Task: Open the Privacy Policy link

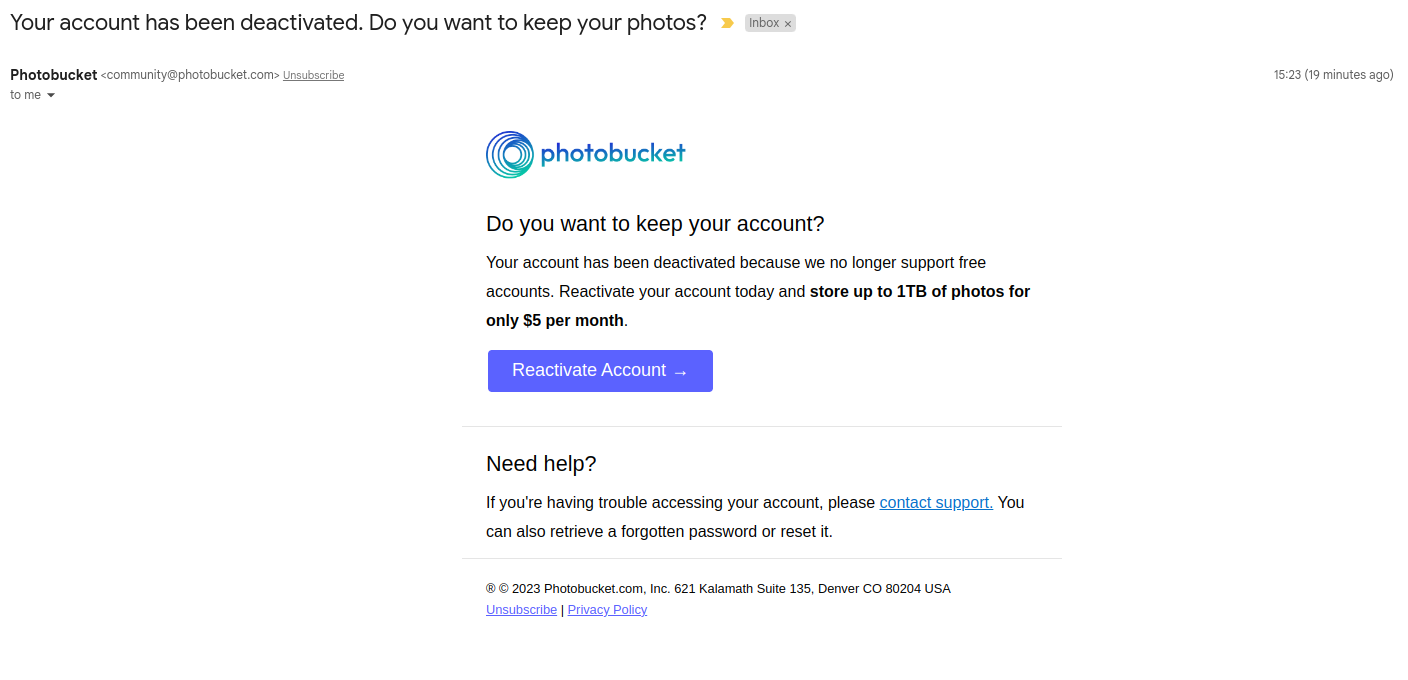Action: 607,610
